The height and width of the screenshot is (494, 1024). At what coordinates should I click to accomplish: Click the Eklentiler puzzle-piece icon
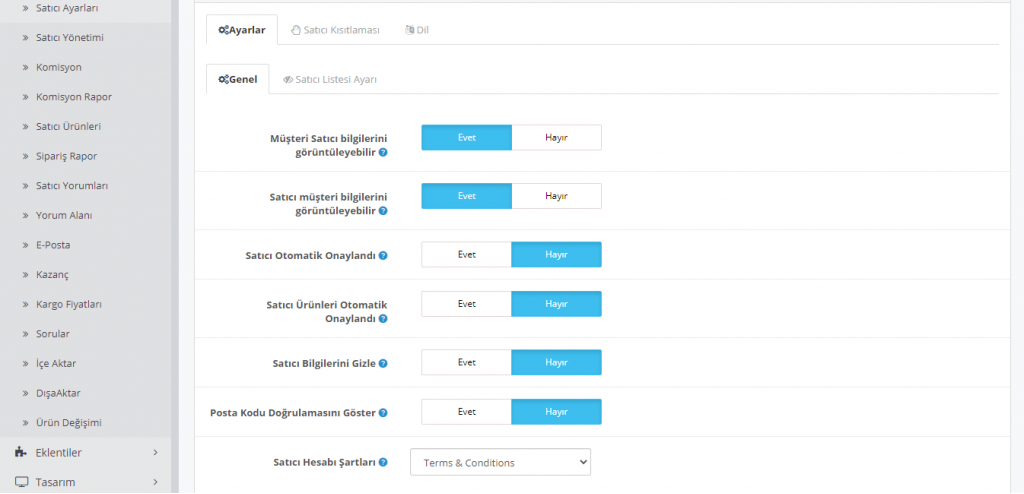coord(21,452)
